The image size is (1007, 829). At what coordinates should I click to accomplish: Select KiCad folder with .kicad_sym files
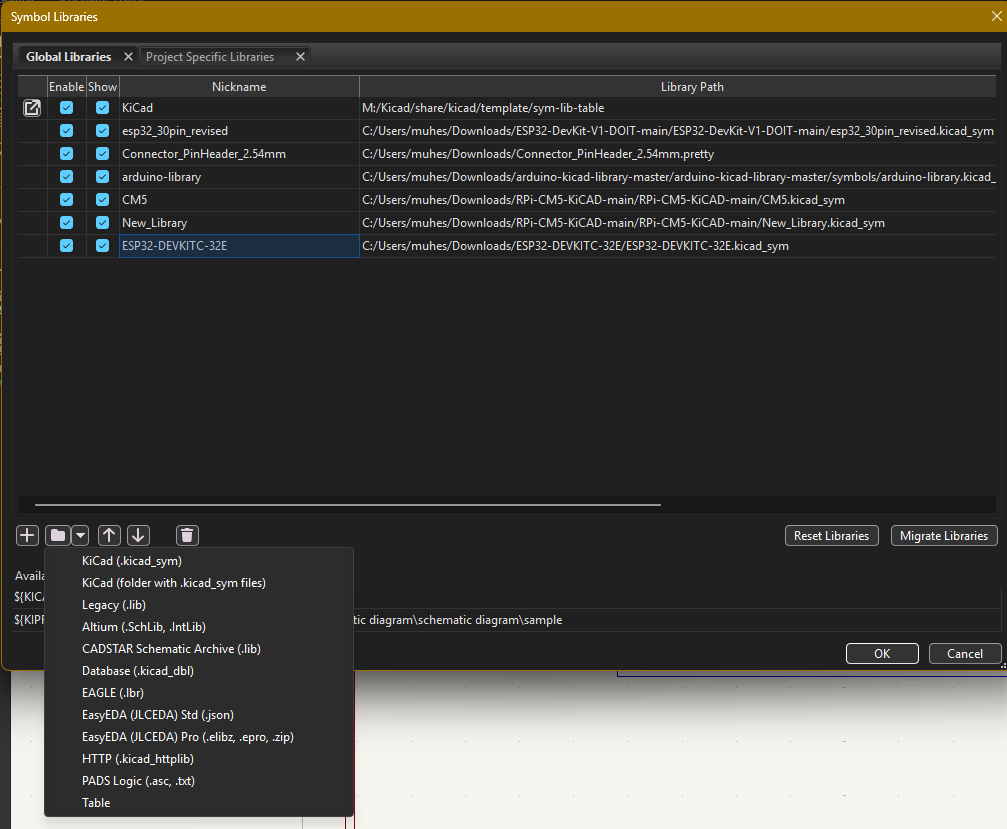click(x=199, y=583)
